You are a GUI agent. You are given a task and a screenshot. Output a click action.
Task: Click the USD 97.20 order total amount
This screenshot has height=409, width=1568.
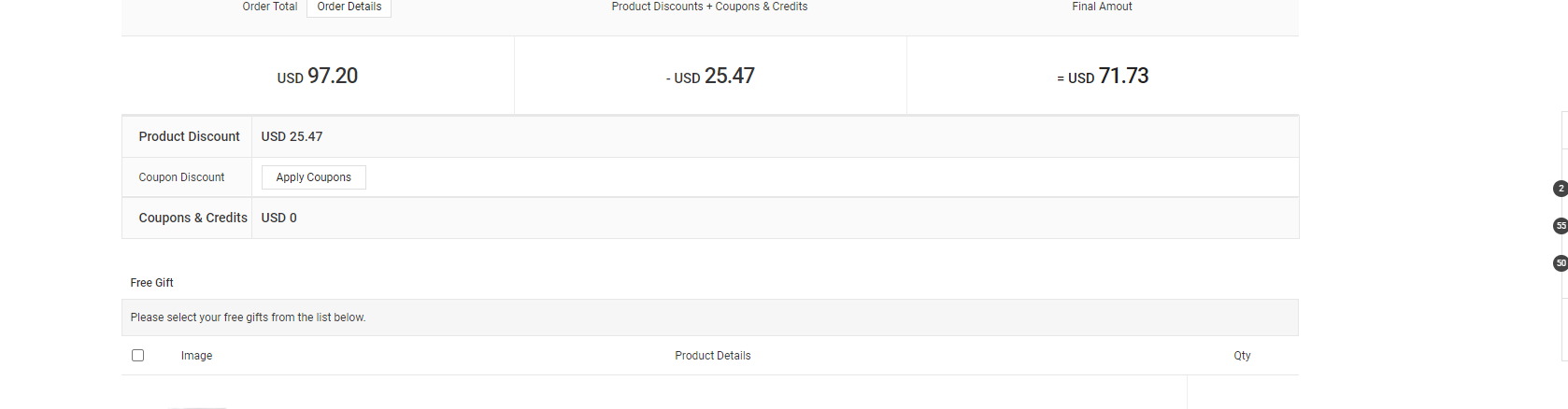coord(318,77)
